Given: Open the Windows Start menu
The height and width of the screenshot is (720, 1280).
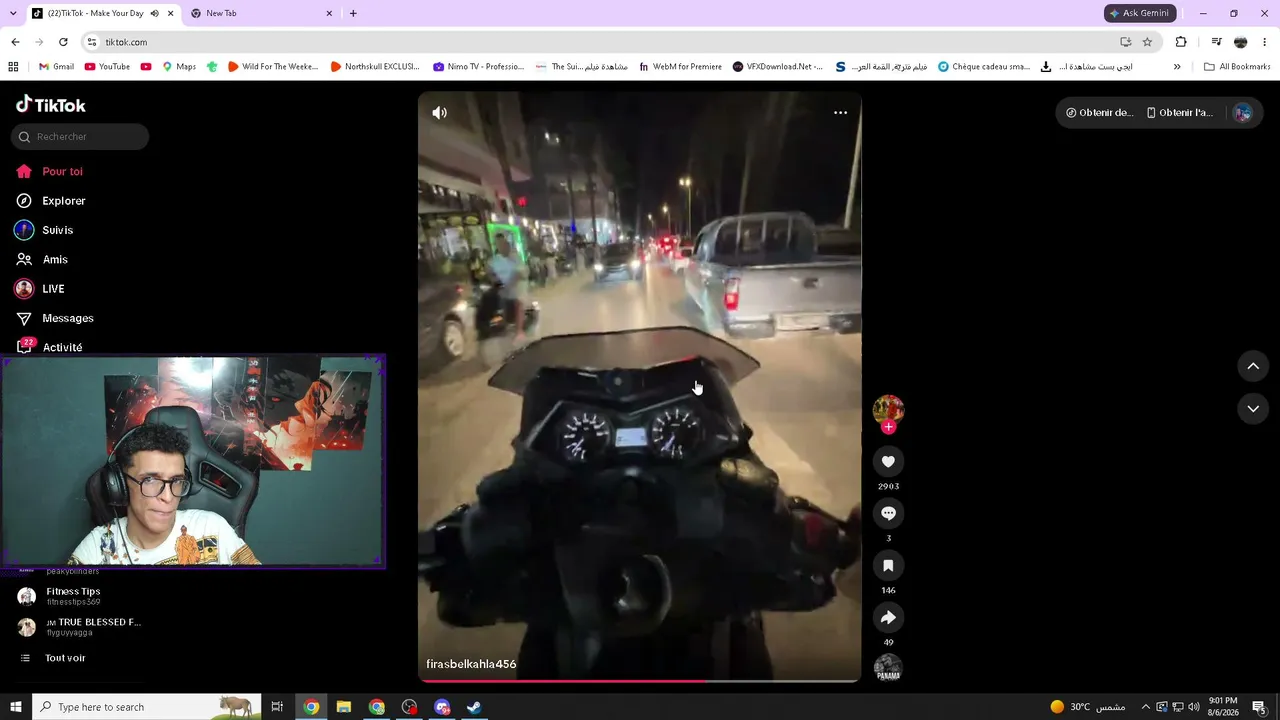Looking at the screenshot, I should (x=16, y=707).
